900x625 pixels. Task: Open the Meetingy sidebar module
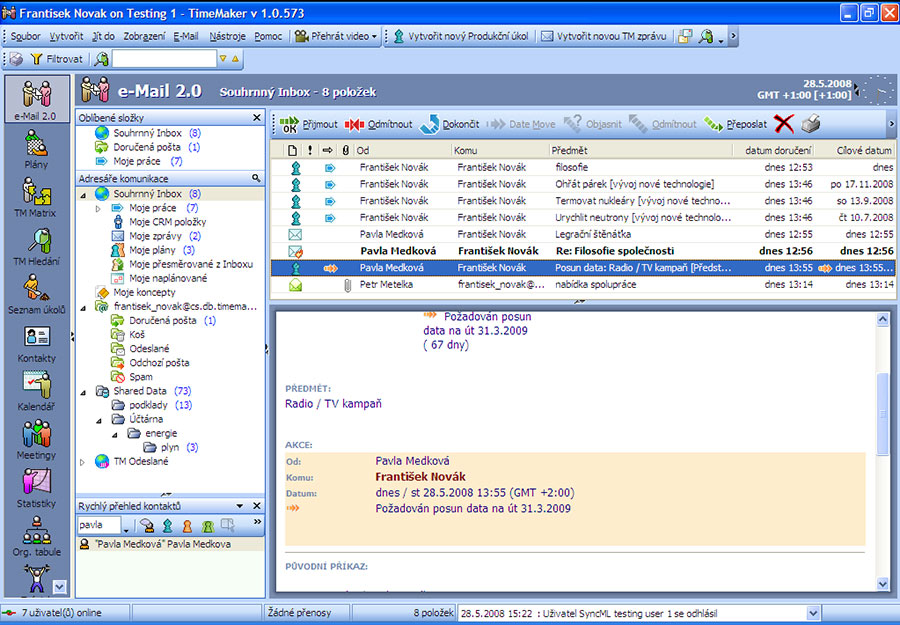tap(36, 437)
